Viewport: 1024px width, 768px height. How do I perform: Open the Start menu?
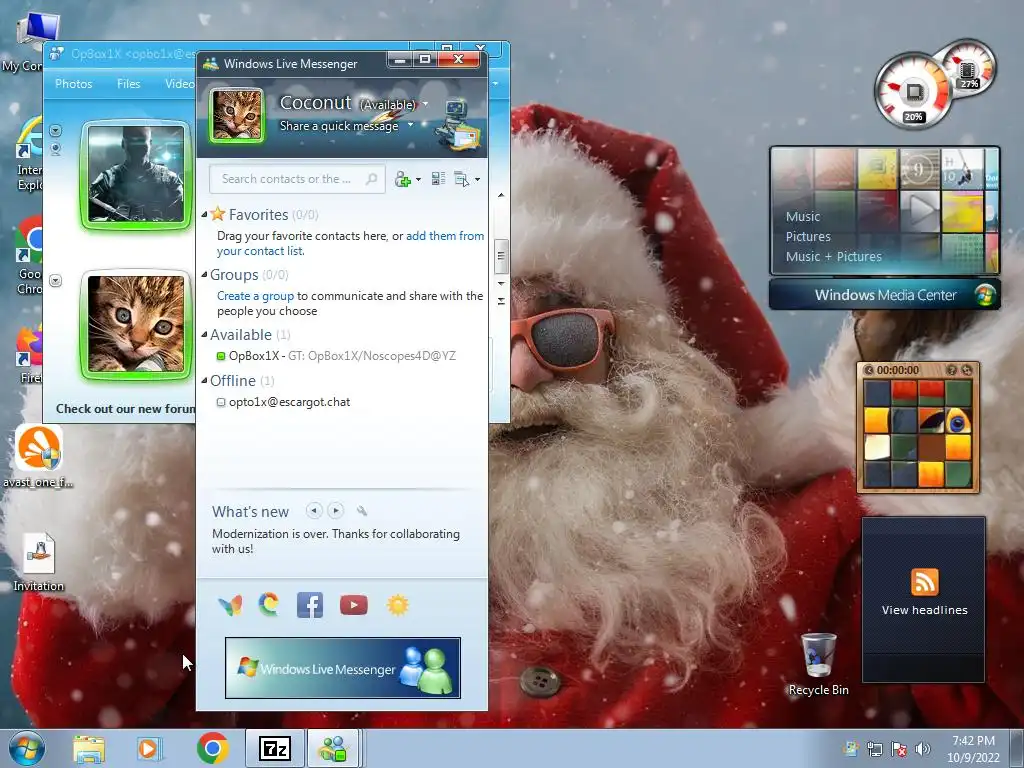point(27,748)
